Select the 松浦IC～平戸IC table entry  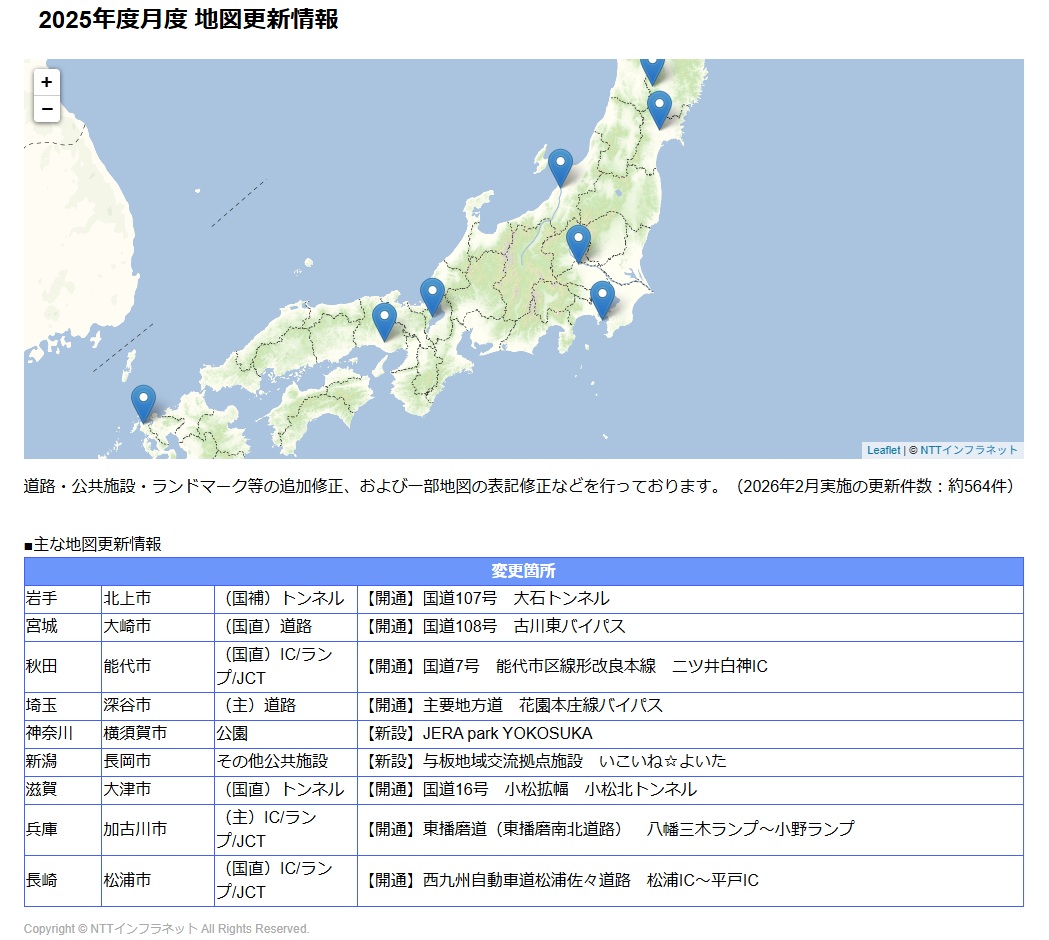click(561, 881)
